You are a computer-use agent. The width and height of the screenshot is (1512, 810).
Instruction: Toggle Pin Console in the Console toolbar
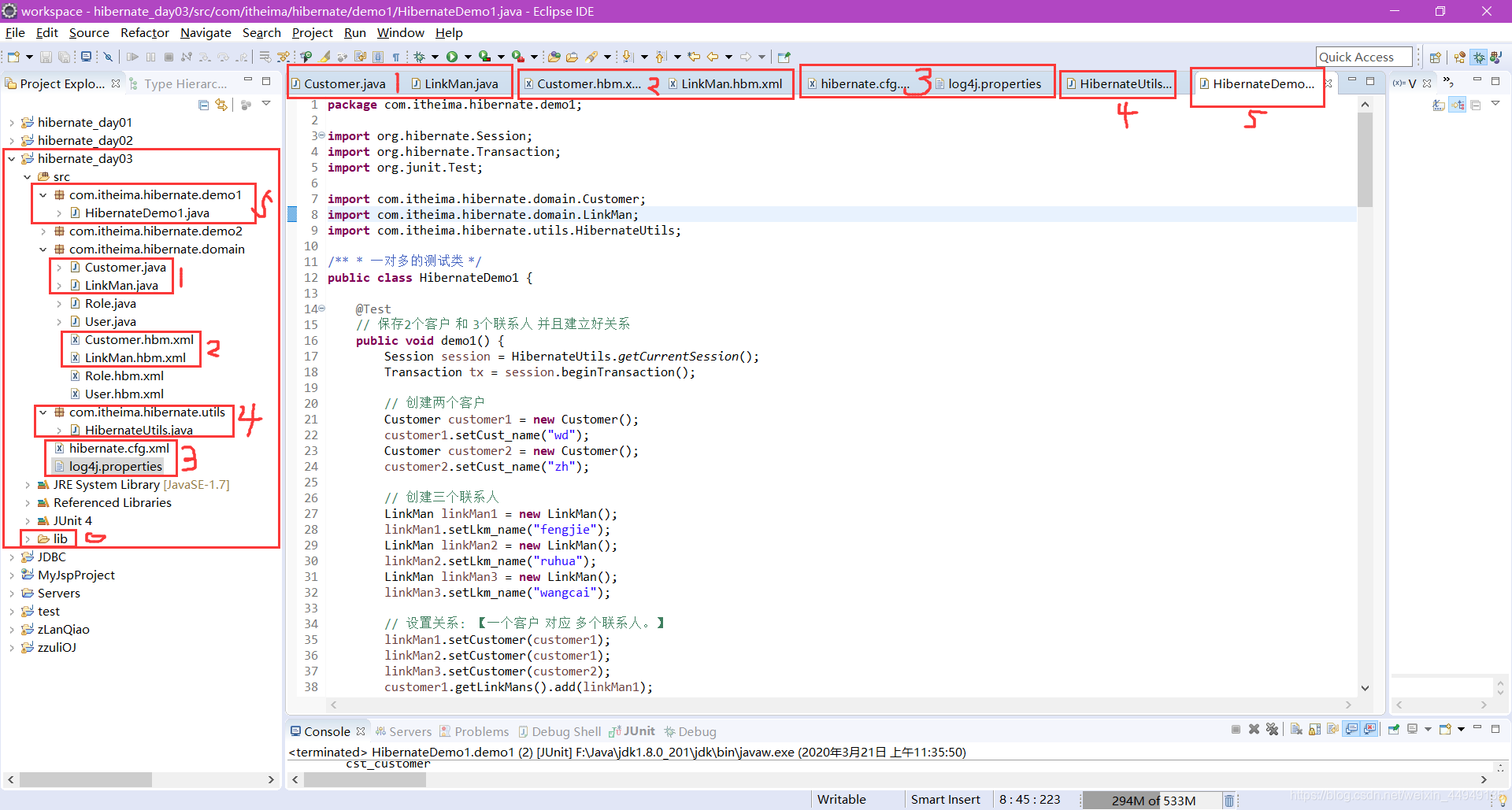pos(1394,730)
